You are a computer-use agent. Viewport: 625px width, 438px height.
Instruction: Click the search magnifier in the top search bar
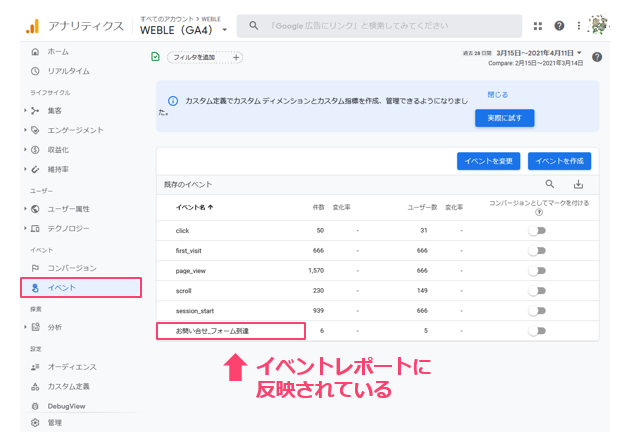[x=254, y=26]
